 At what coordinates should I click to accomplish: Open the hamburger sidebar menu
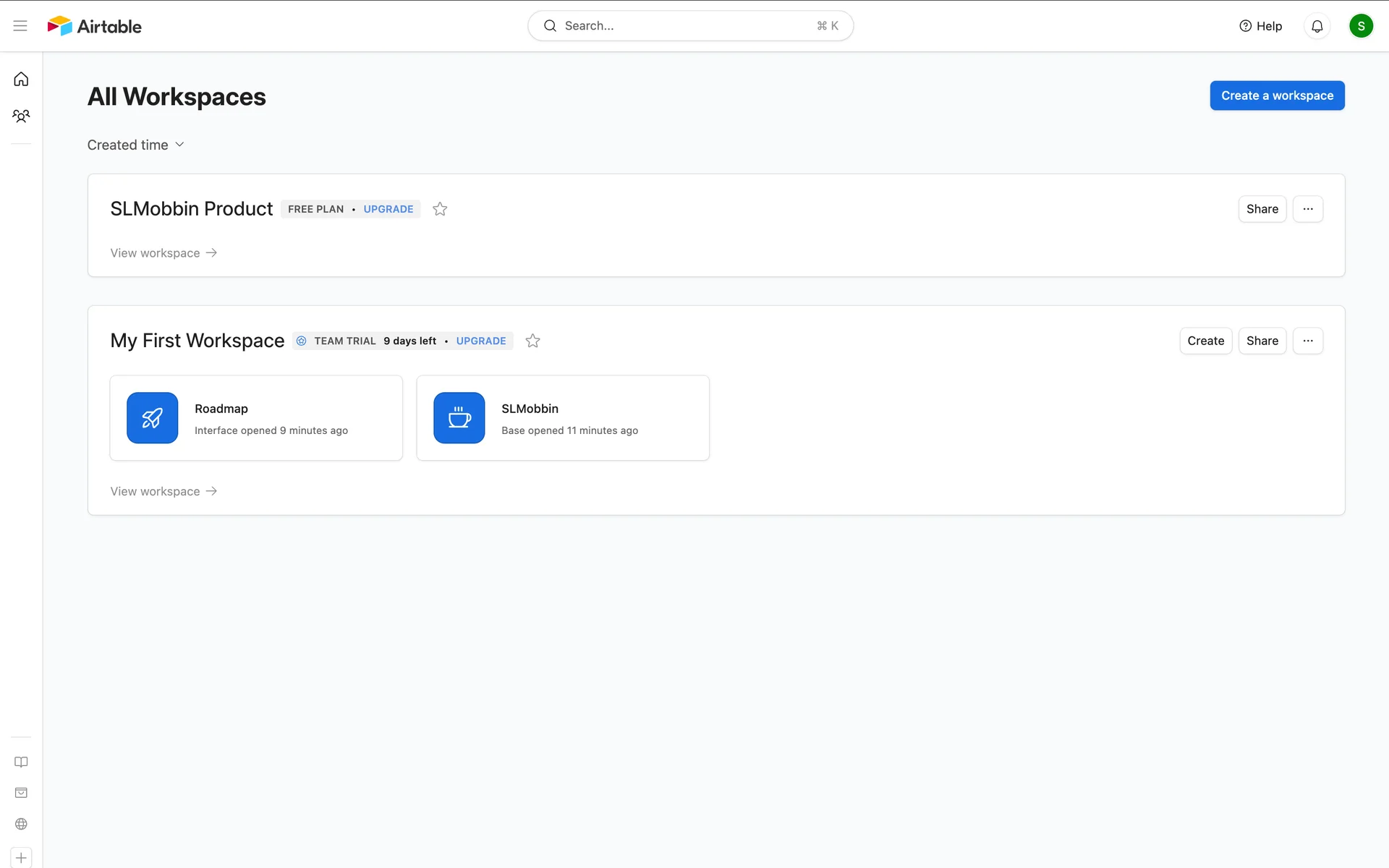[20, 26]
